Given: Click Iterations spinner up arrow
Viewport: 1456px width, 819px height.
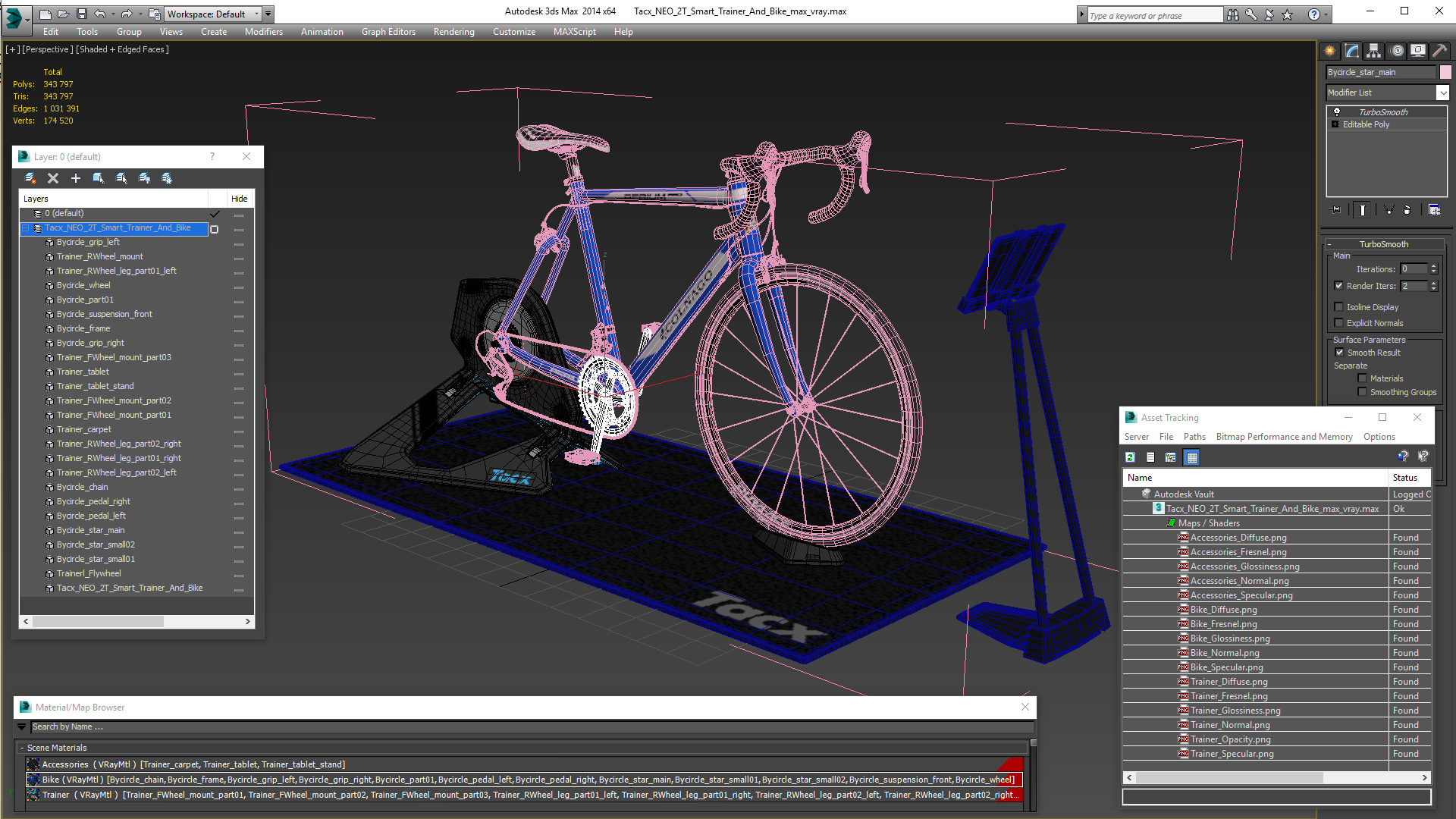Looking at the screenshot, I should pos(1433,266).
